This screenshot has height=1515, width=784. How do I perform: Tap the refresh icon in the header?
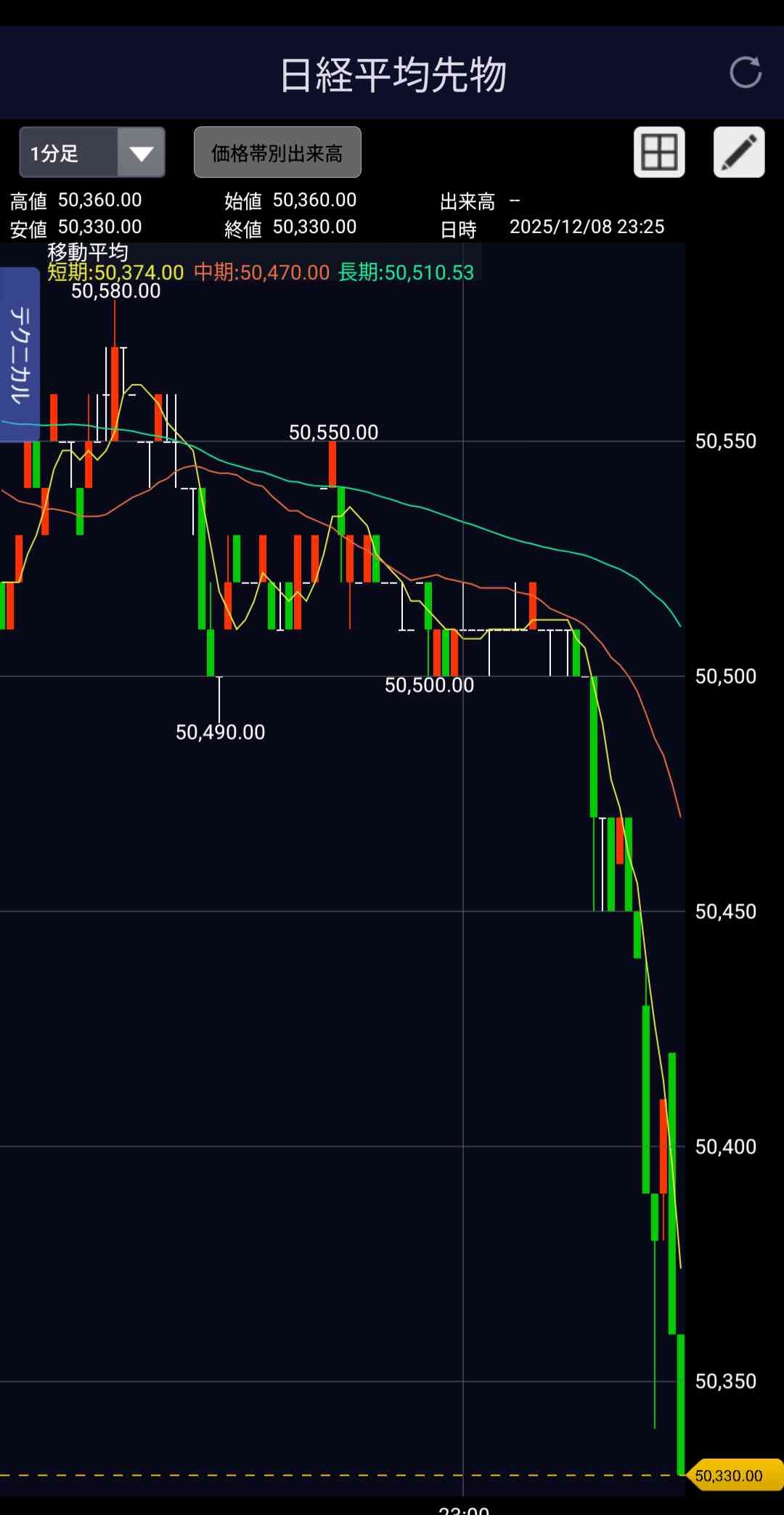[x=745, y=73]
